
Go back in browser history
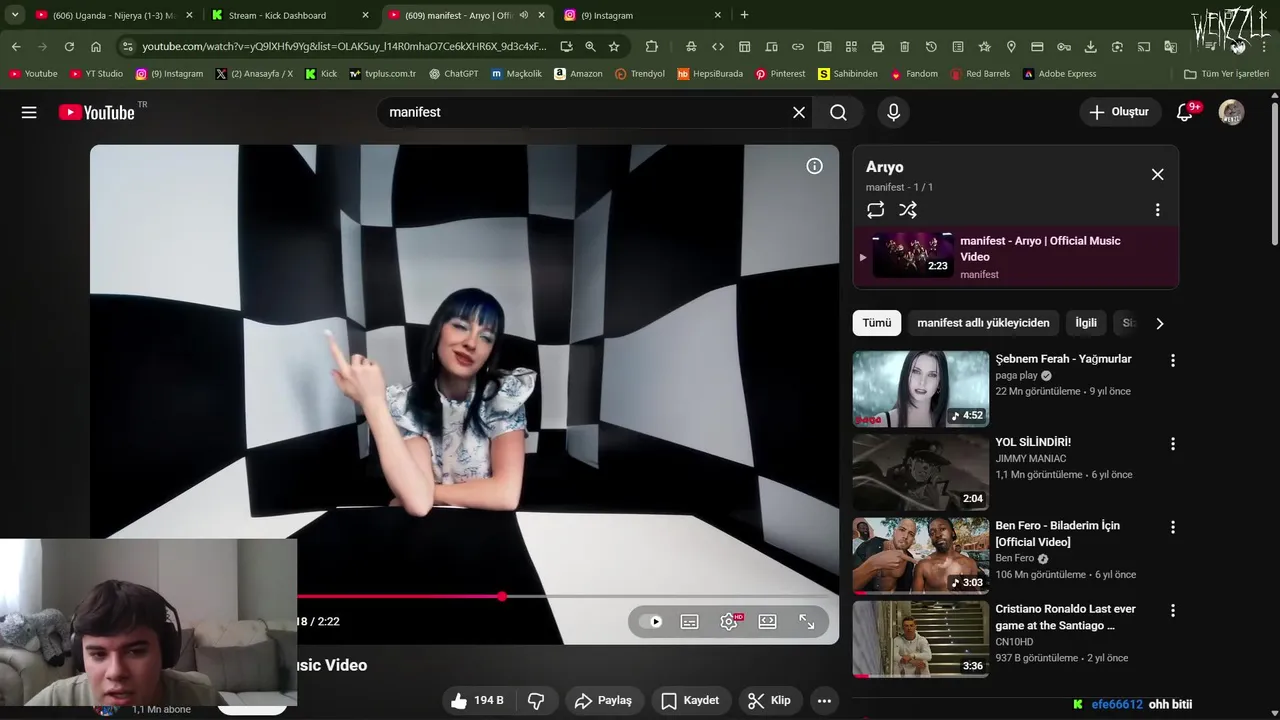point(16,46)
